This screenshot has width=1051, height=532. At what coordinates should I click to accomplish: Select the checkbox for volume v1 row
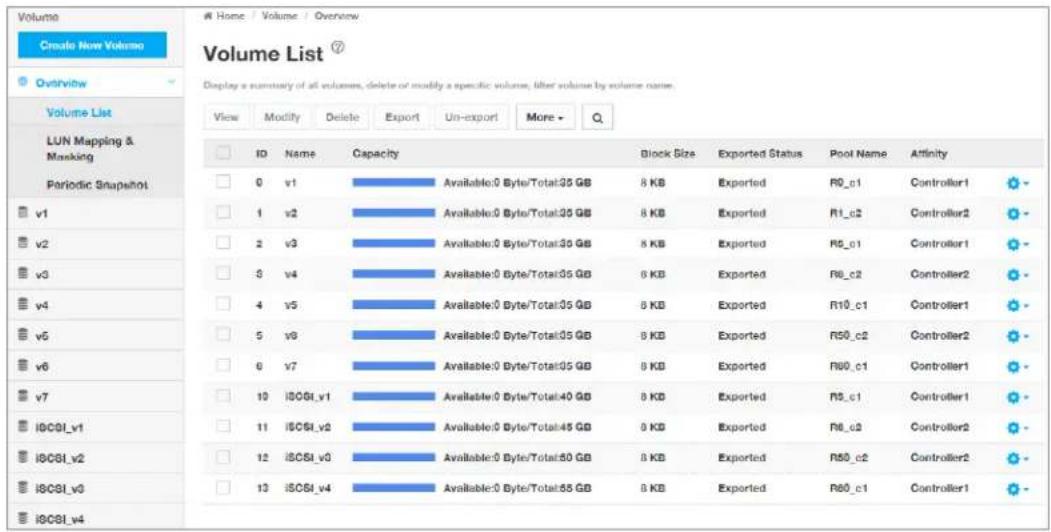pos(223,182)
